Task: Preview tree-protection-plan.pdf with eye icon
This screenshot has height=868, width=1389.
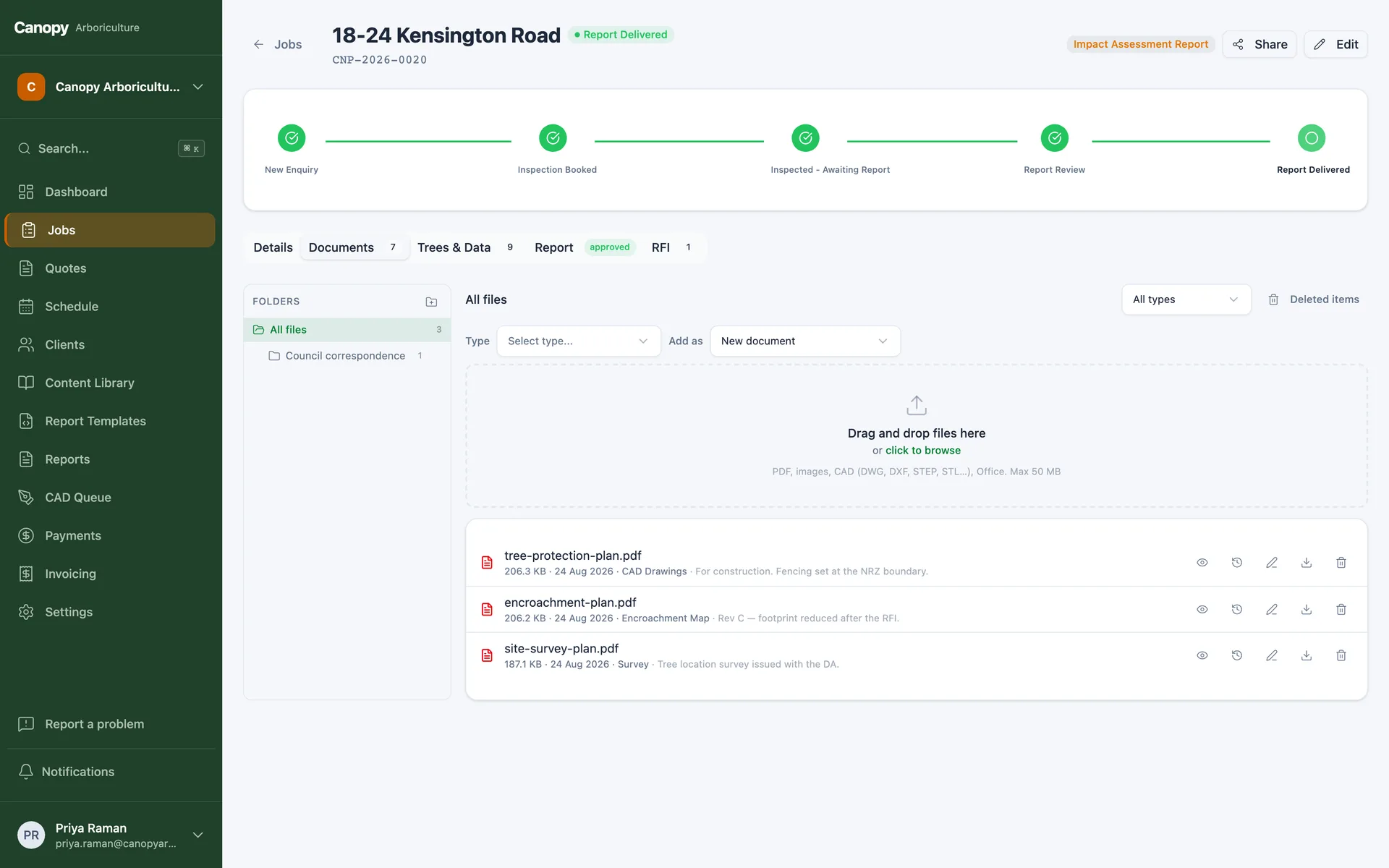Action: click(1202, 563)
